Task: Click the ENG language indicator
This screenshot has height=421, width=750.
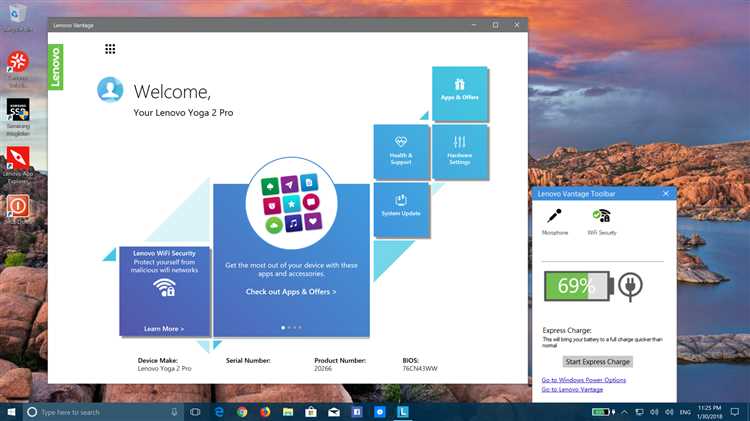Action: click(685, 412)
